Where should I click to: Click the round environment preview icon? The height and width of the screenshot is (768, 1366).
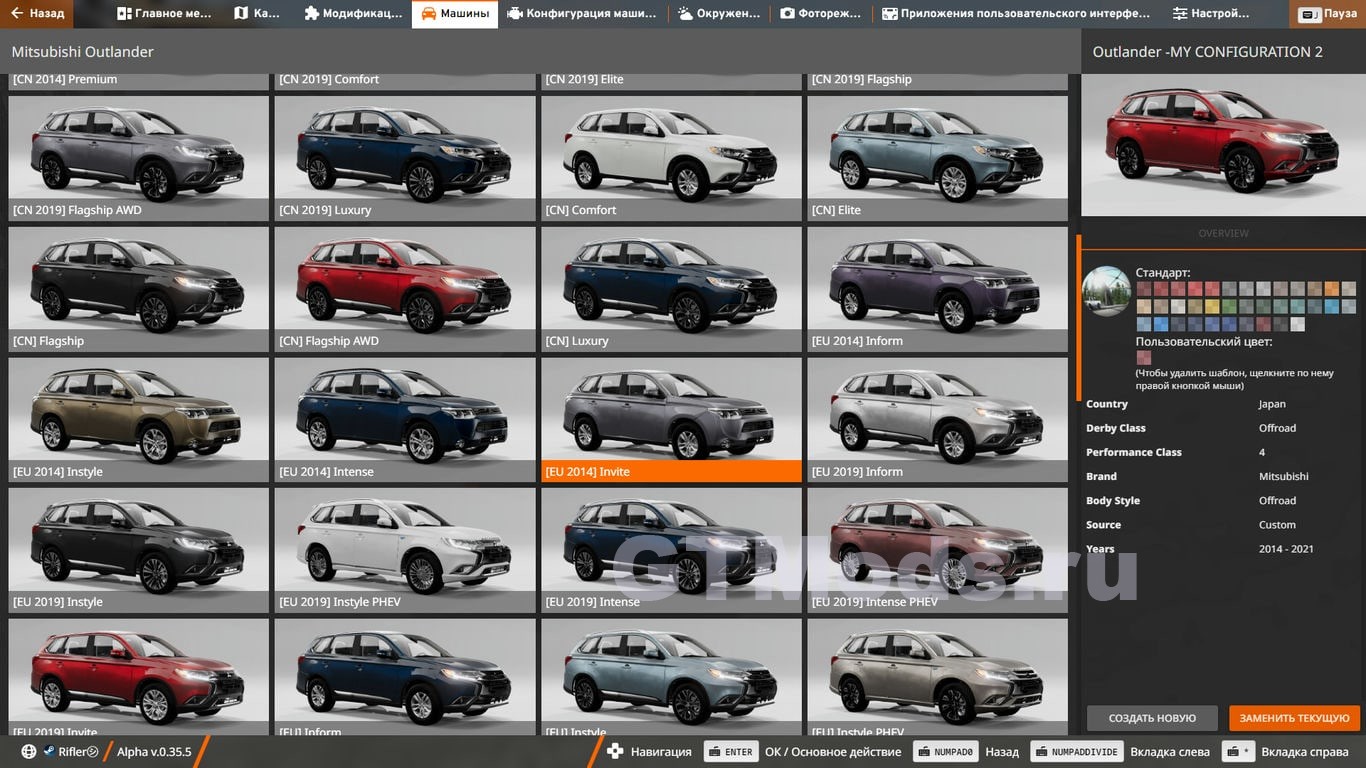click(x=1107, y=291)
